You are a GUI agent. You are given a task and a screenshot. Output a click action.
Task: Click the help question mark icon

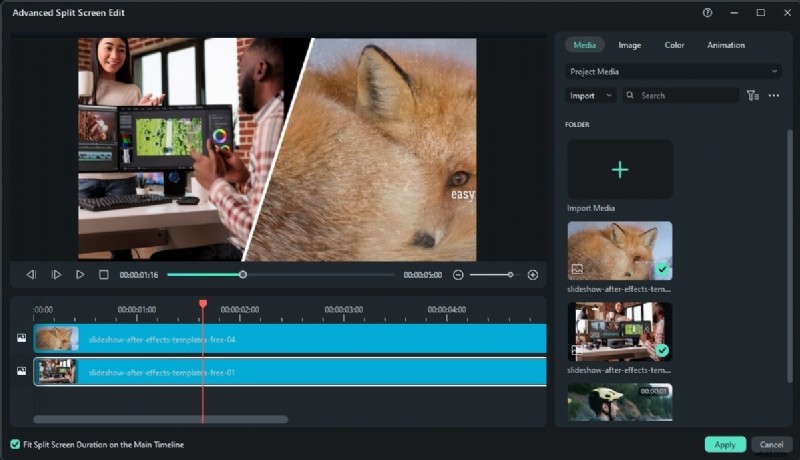coord(708,13)
